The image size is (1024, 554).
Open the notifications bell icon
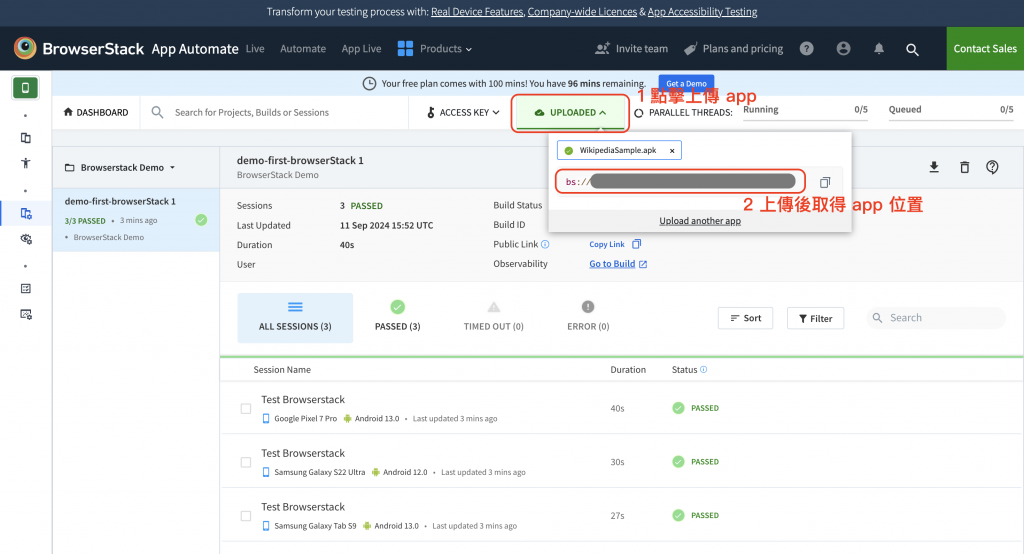(879, 48)
